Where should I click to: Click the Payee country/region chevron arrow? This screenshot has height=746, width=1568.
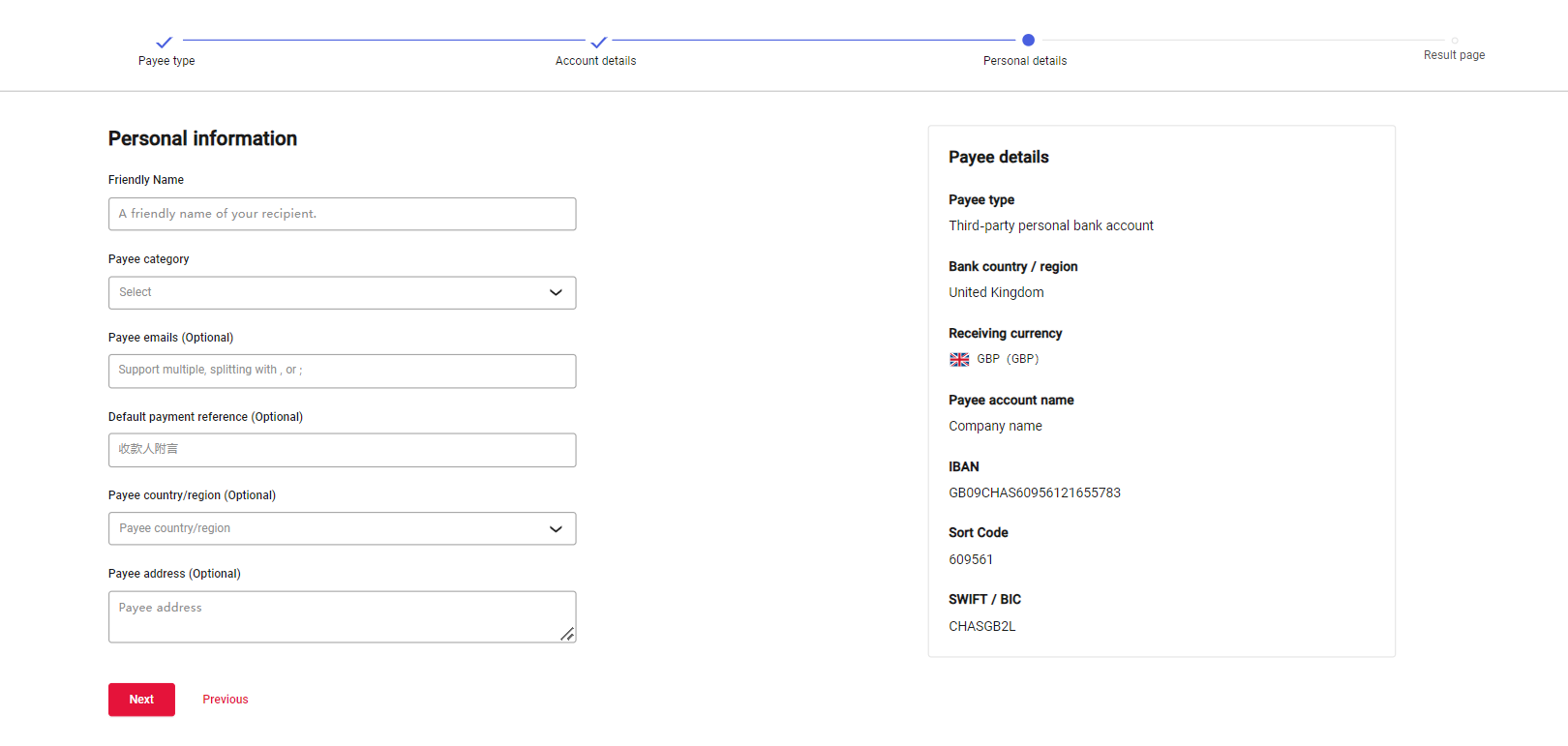point(556,529)
